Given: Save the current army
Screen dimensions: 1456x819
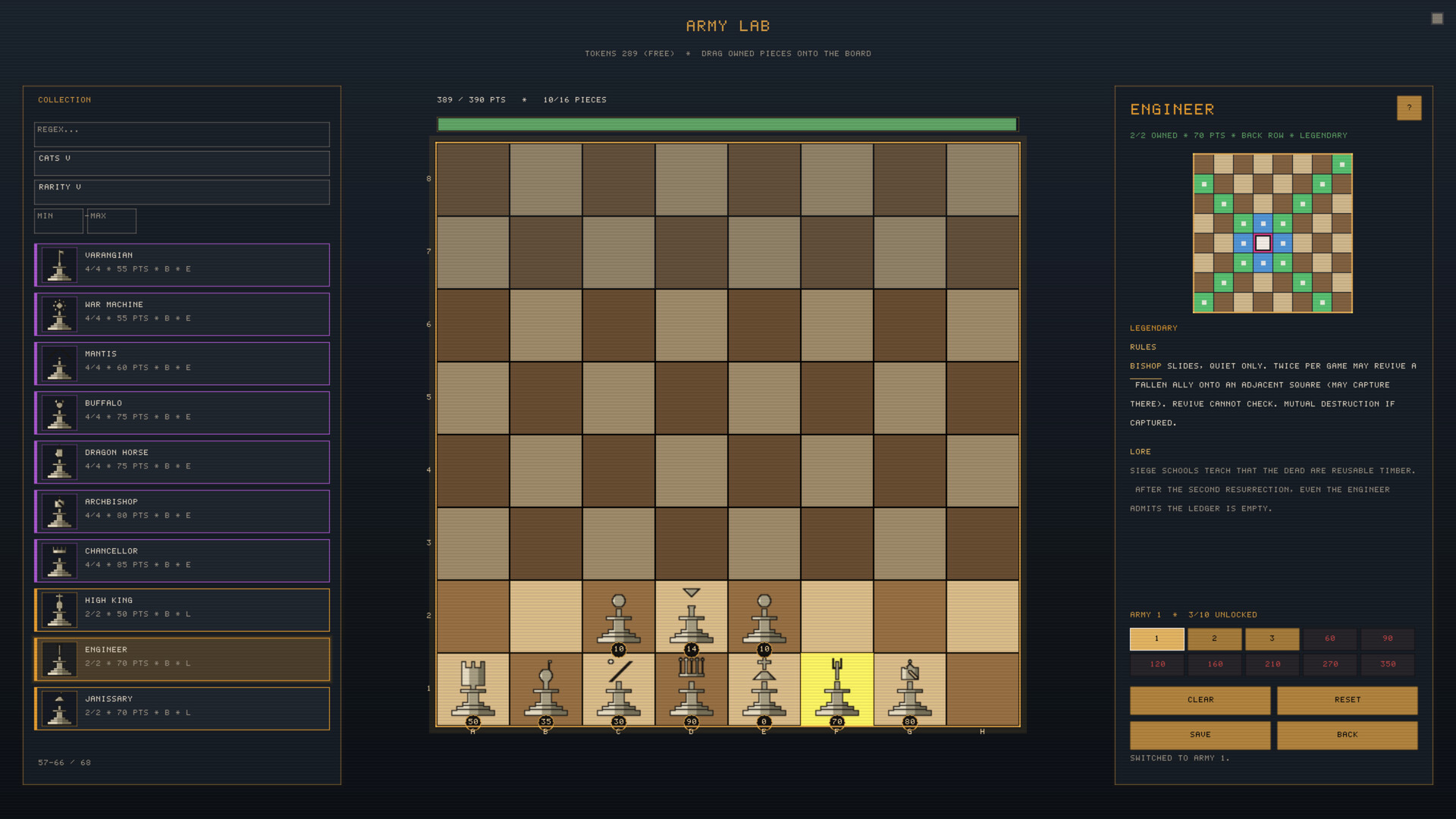Looking at the screenshot, I should [1200, 735].
